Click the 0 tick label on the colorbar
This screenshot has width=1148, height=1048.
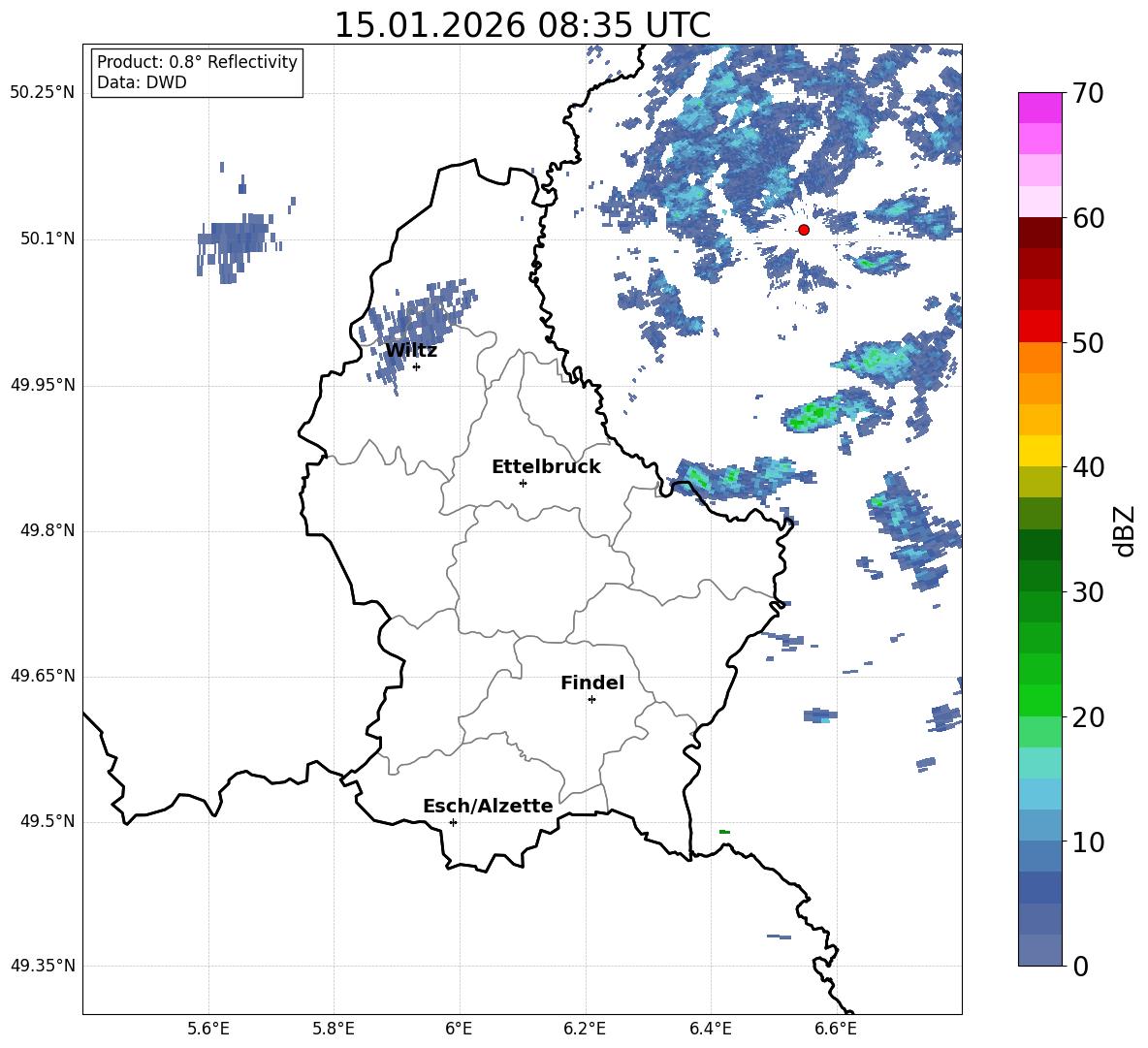[1080, 966]
